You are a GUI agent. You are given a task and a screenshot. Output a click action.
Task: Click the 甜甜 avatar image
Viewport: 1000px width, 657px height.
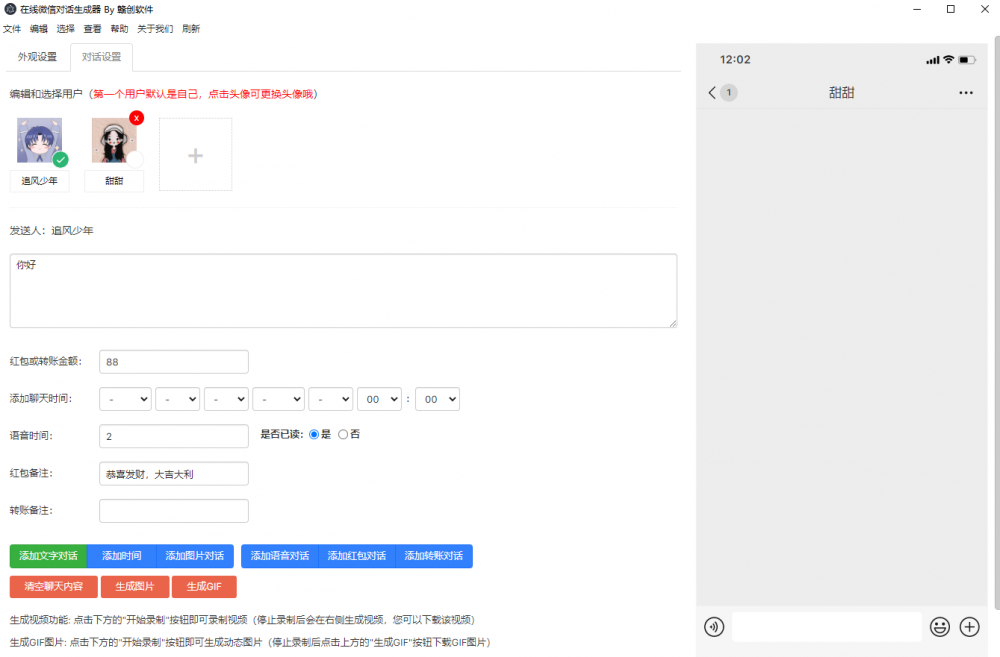114,140
